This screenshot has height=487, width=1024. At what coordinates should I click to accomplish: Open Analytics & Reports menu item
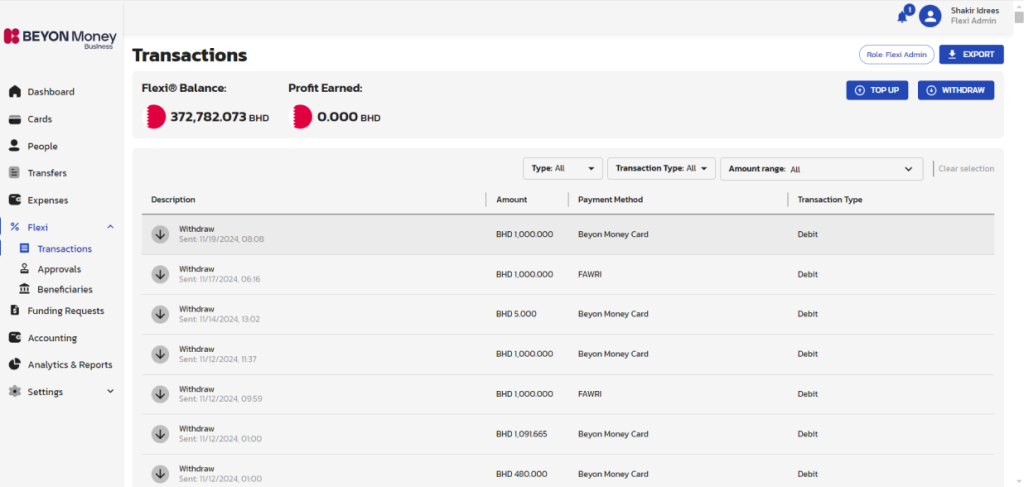coord(70,365)
